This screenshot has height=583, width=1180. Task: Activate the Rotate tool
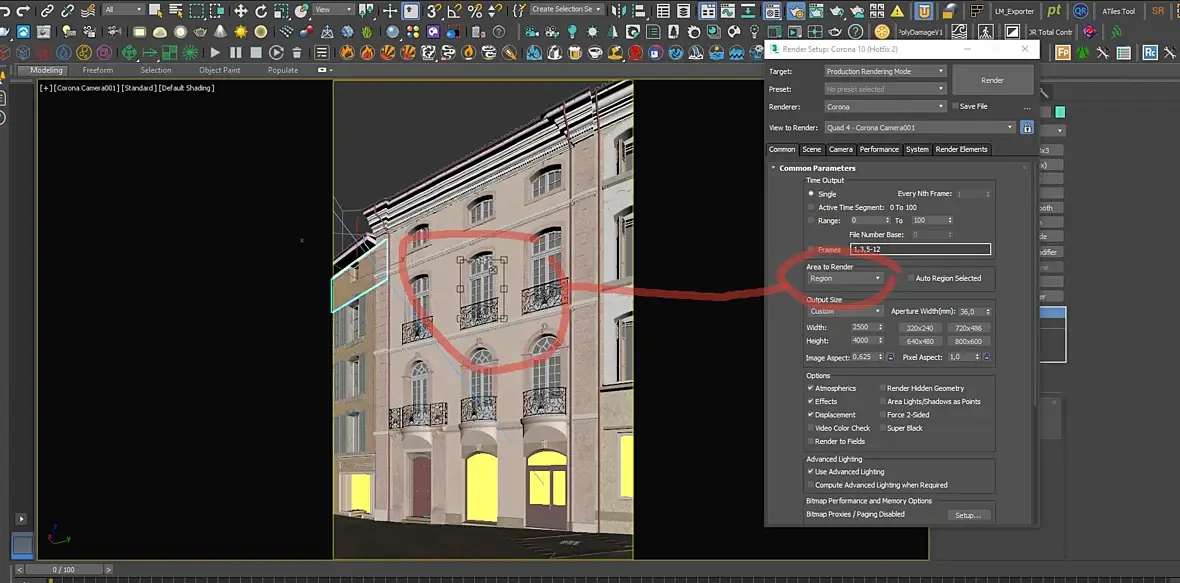point(261,11)
